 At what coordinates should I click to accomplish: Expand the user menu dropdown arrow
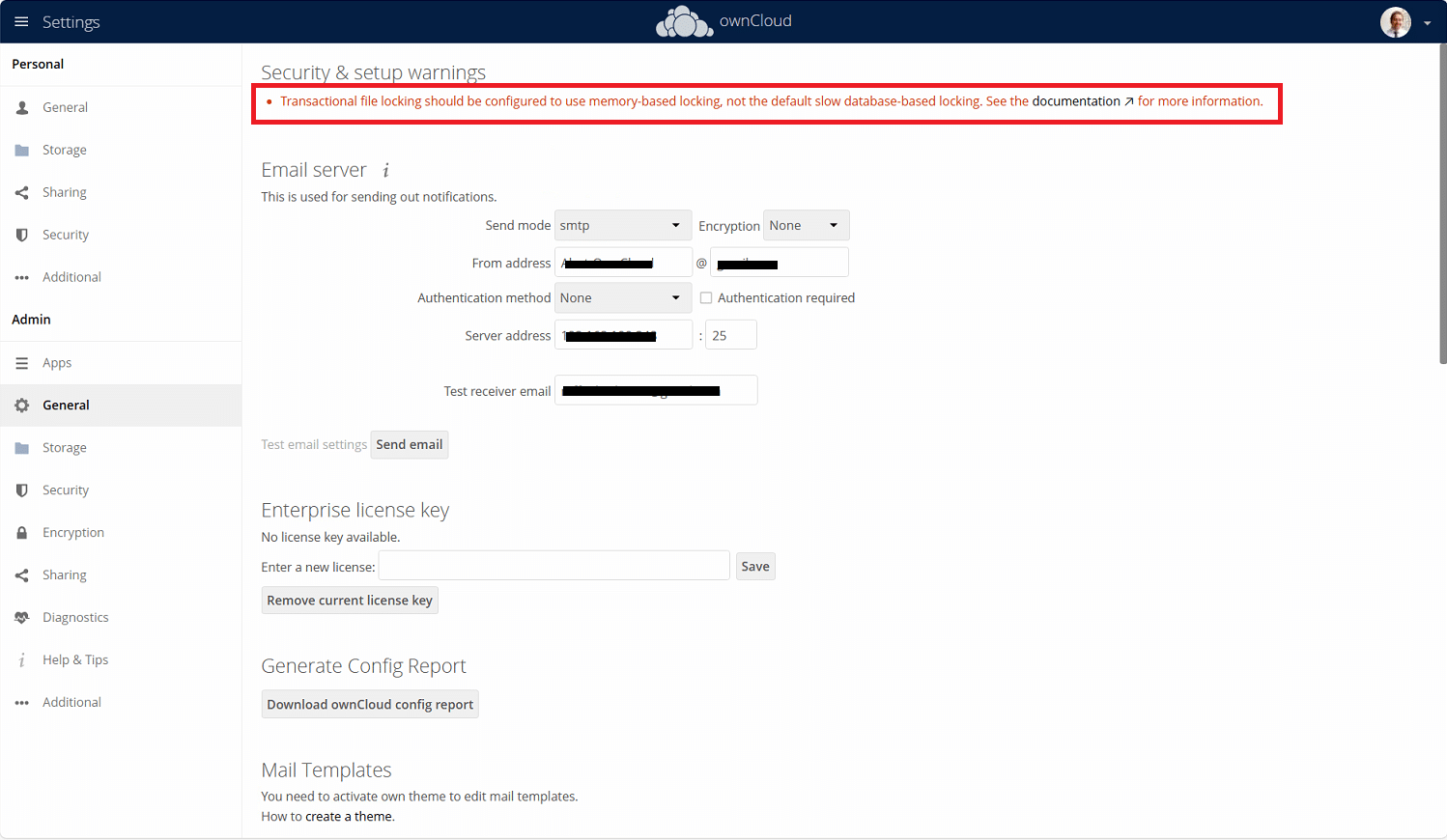1427,23
